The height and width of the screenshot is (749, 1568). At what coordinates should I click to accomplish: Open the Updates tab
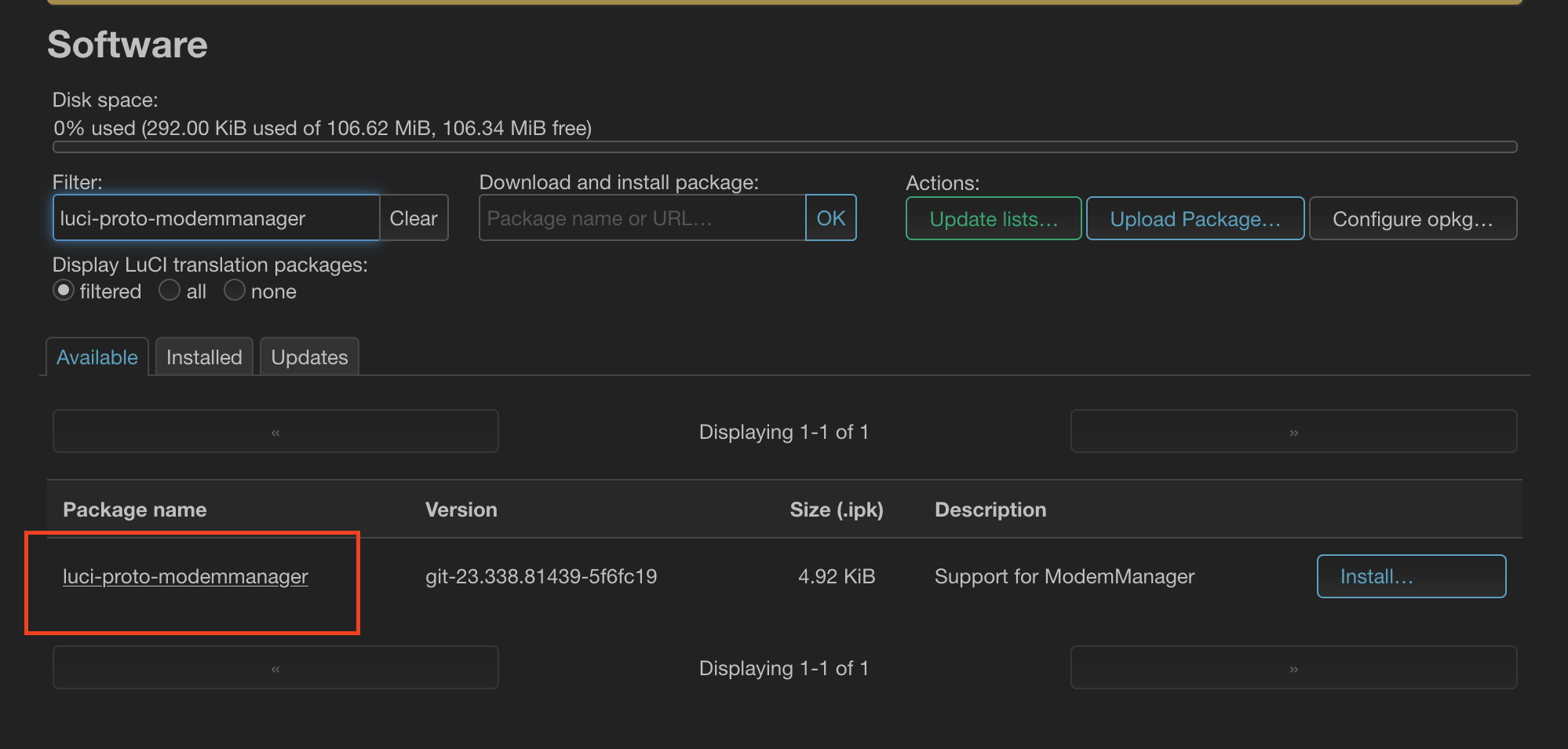pyautogui.click(x=309, y=357)
